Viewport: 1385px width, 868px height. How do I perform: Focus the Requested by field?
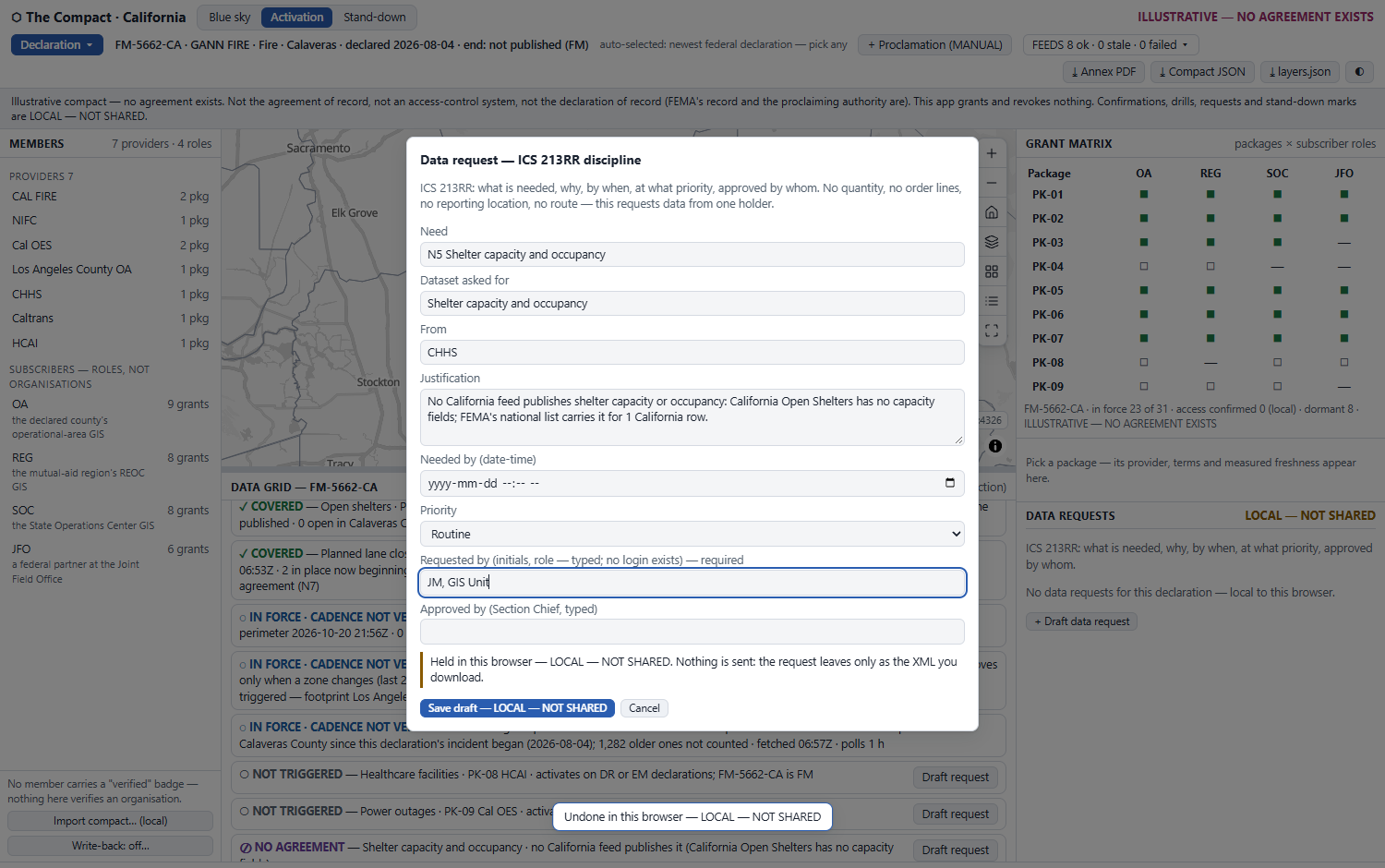click(692, 583)
